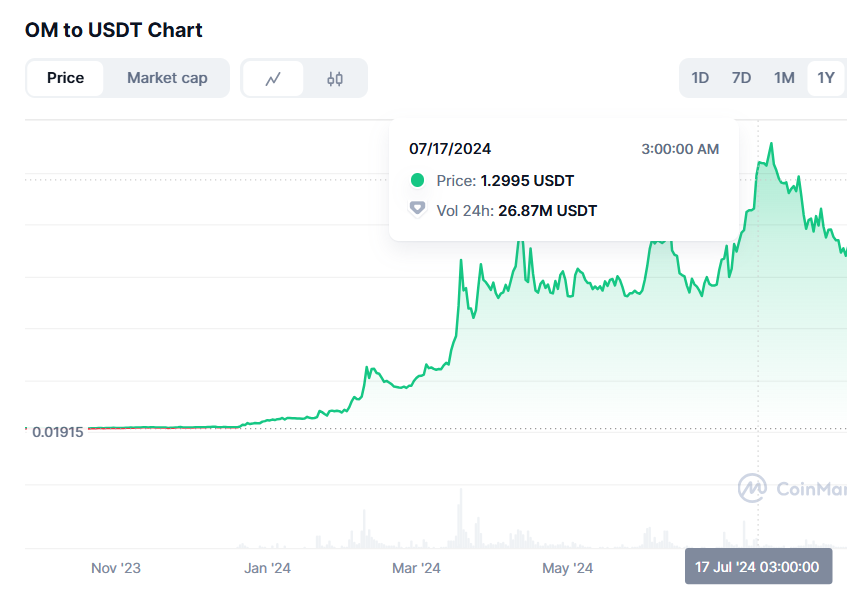This screenshot has width=847, height=599.
Task: Set chart range to 1M
Action: (x=784, y=78)
